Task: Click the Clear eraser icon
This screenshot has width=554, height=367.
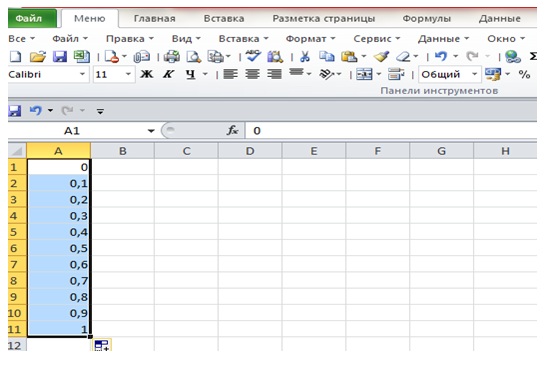Action: [403, 57]
